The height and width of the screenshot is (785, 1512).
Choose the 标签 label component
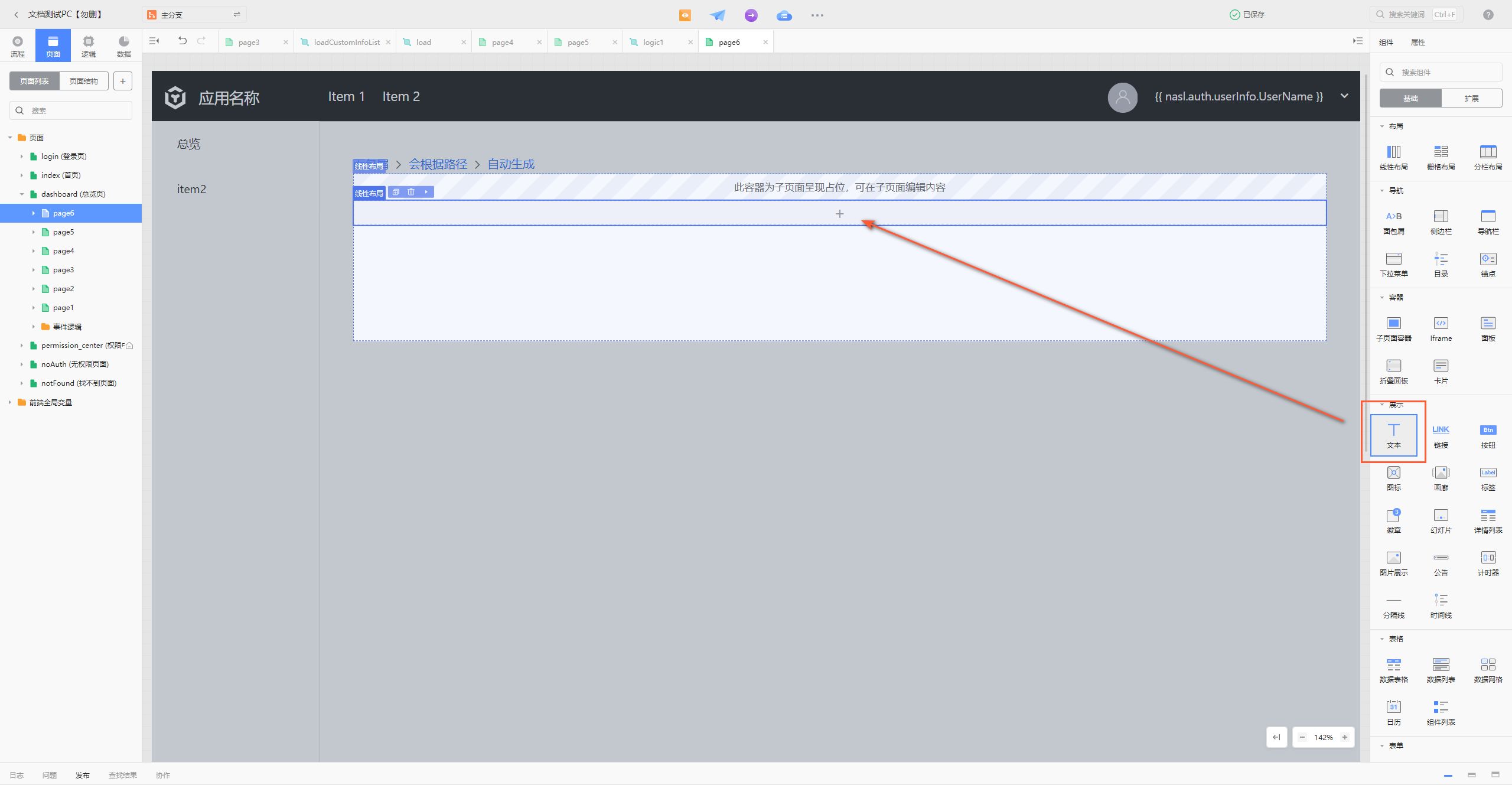click(x=1488, y=478)
